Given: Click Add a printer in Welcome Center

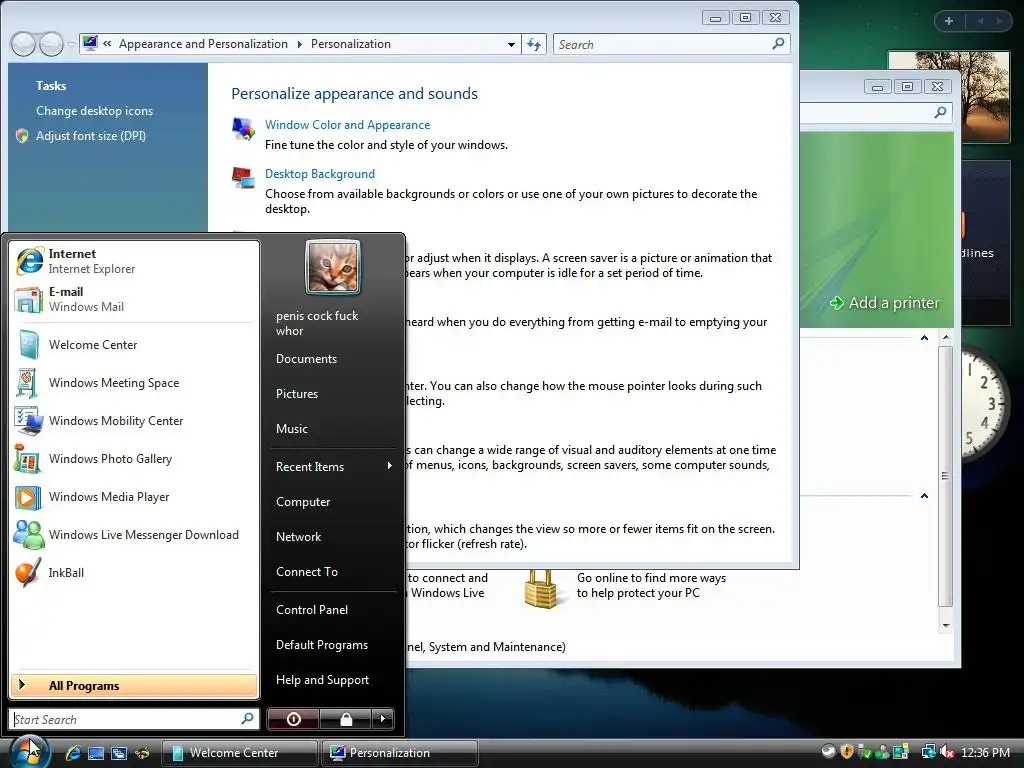Looking at the screenshot, I should pos(884,303).
